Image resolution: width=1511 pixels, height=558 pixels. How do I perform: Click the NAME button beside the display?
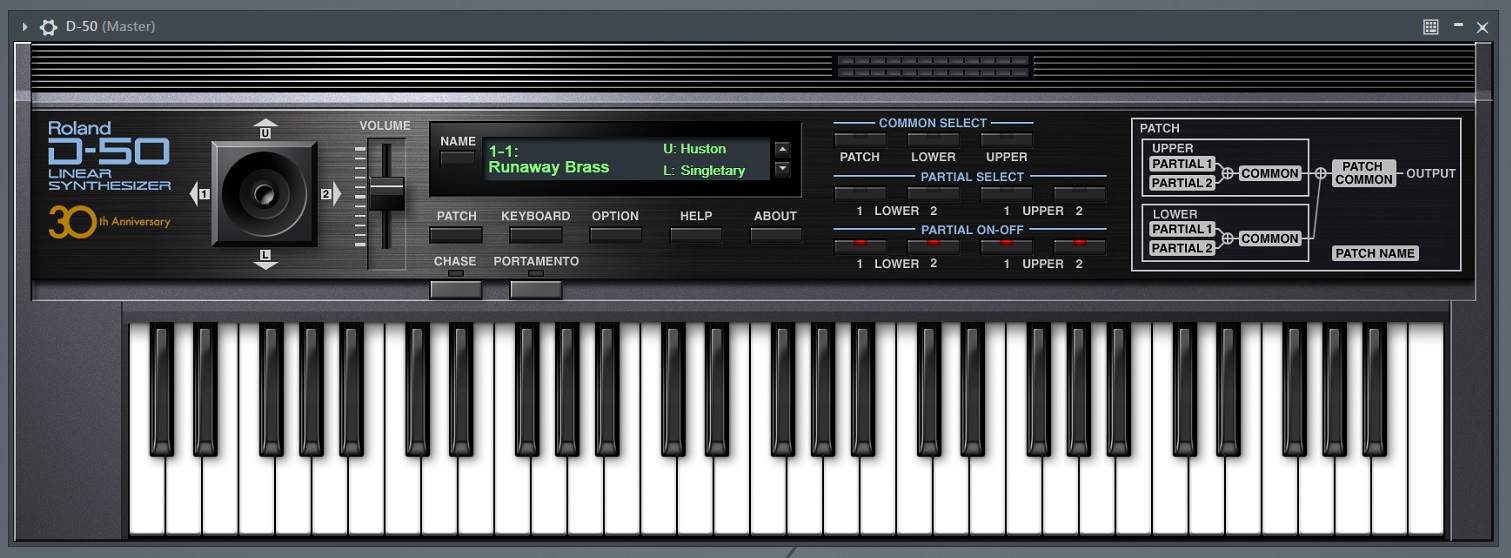tap(458, 158)
